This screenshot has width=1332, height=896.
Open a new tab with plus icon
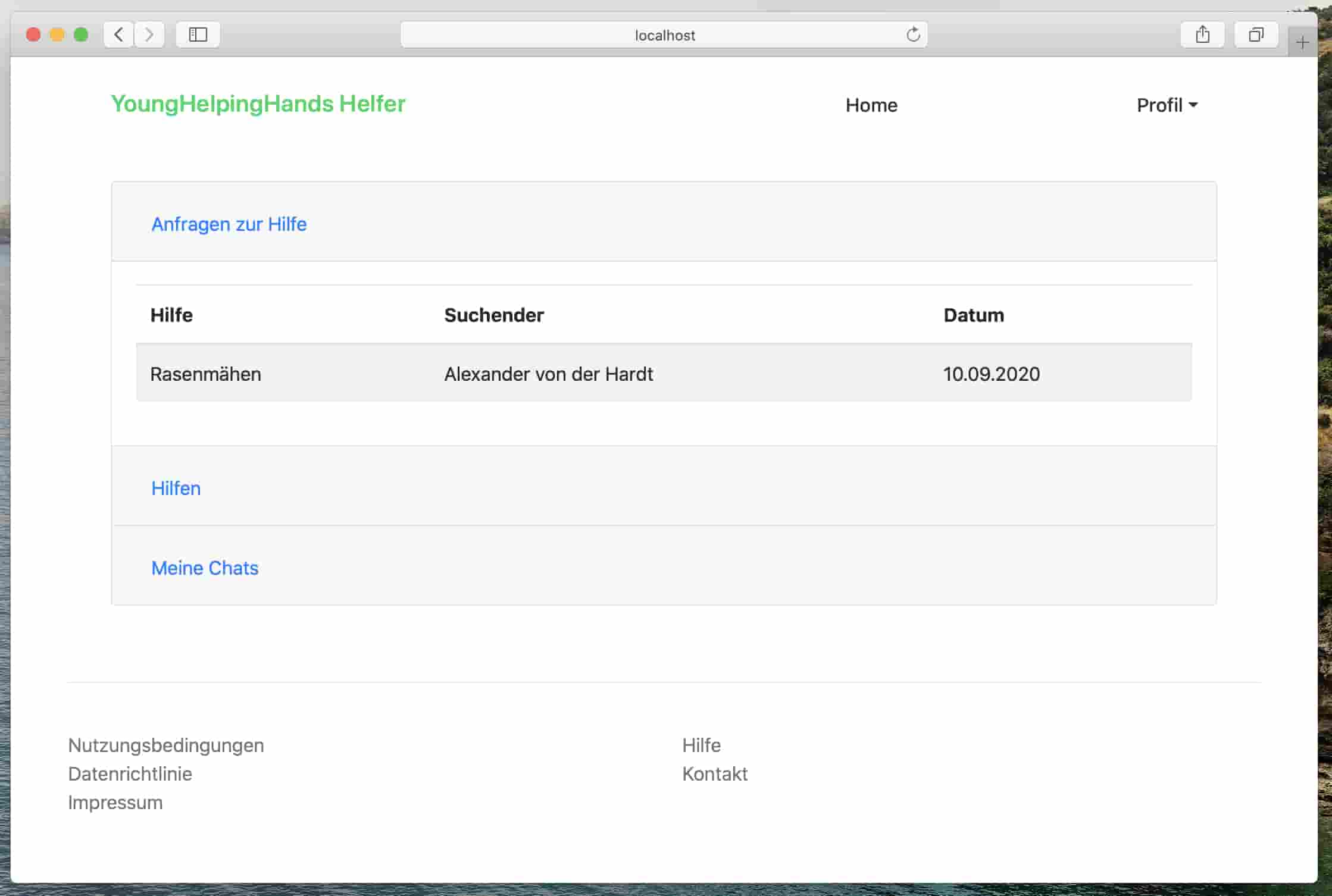pyautogui.click(x=1302, y=42)
